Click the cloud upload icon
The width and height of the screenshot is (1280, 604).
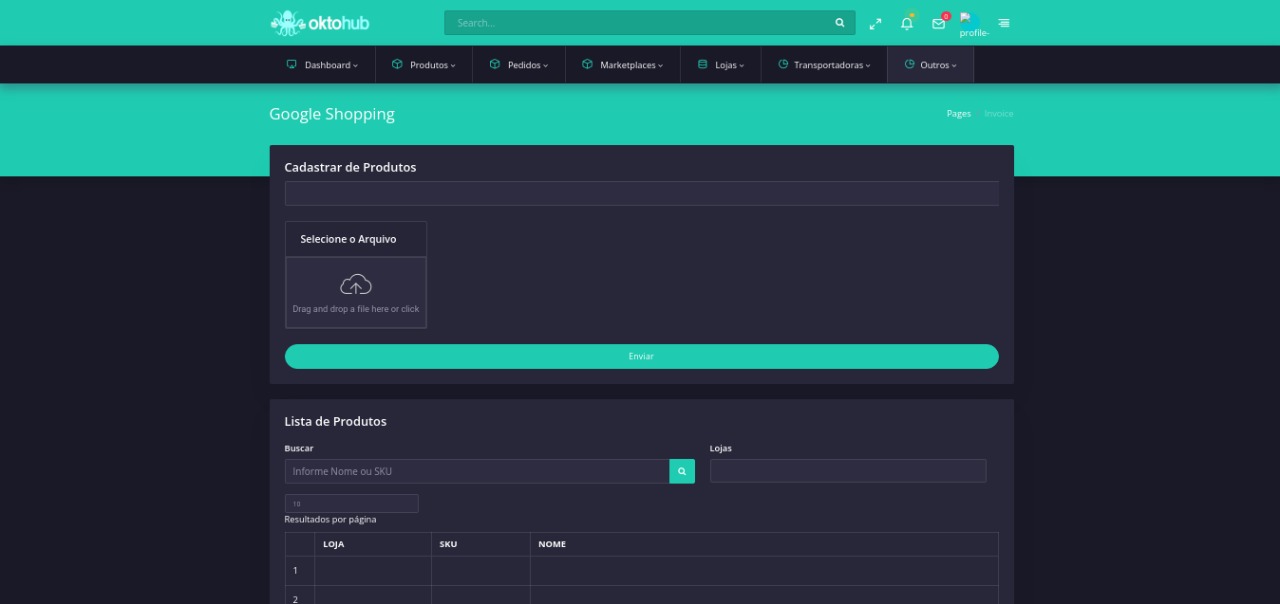[x=356, y=285]
